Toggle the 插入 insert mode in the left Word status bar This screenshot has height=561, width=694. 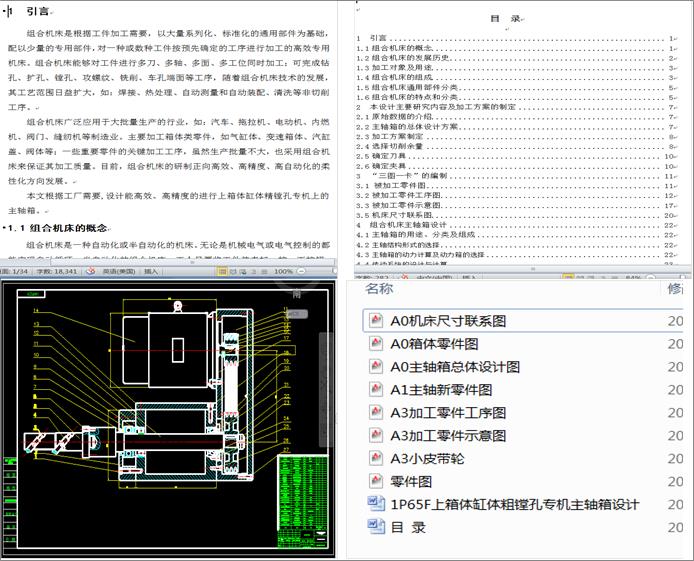pyautogui.click(x=150, y=271)
